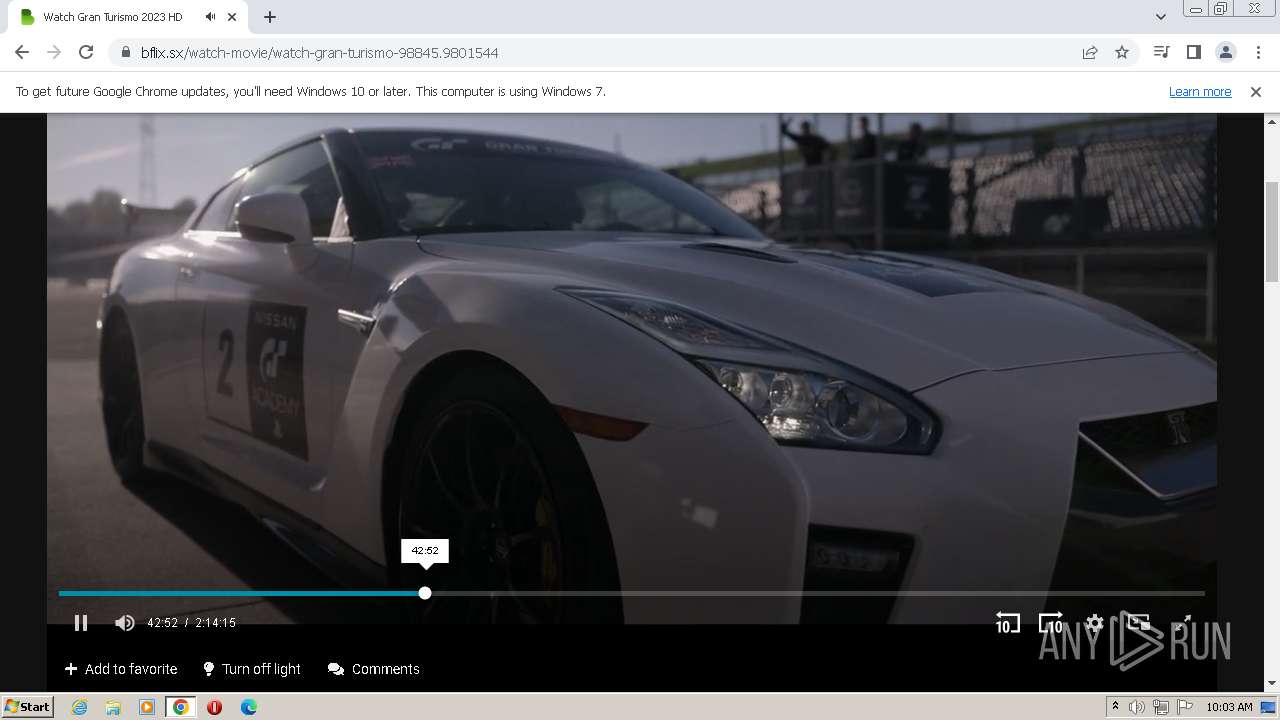Turn off light around player

coord(251,669)
